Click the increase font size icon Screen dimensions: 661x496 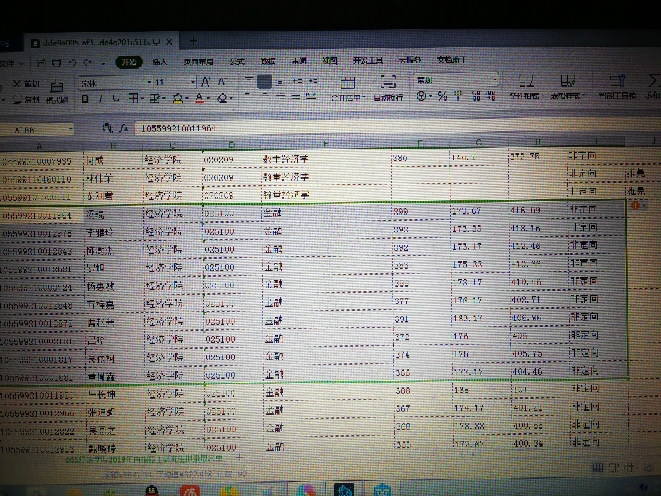[205, 82]
